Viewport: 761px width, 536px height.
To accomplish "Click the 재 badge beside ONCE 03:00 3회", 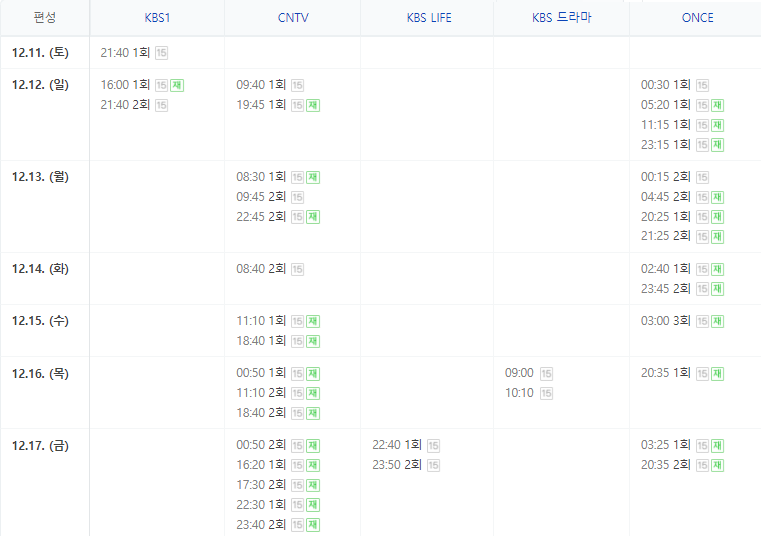I will tap(718, 321).
